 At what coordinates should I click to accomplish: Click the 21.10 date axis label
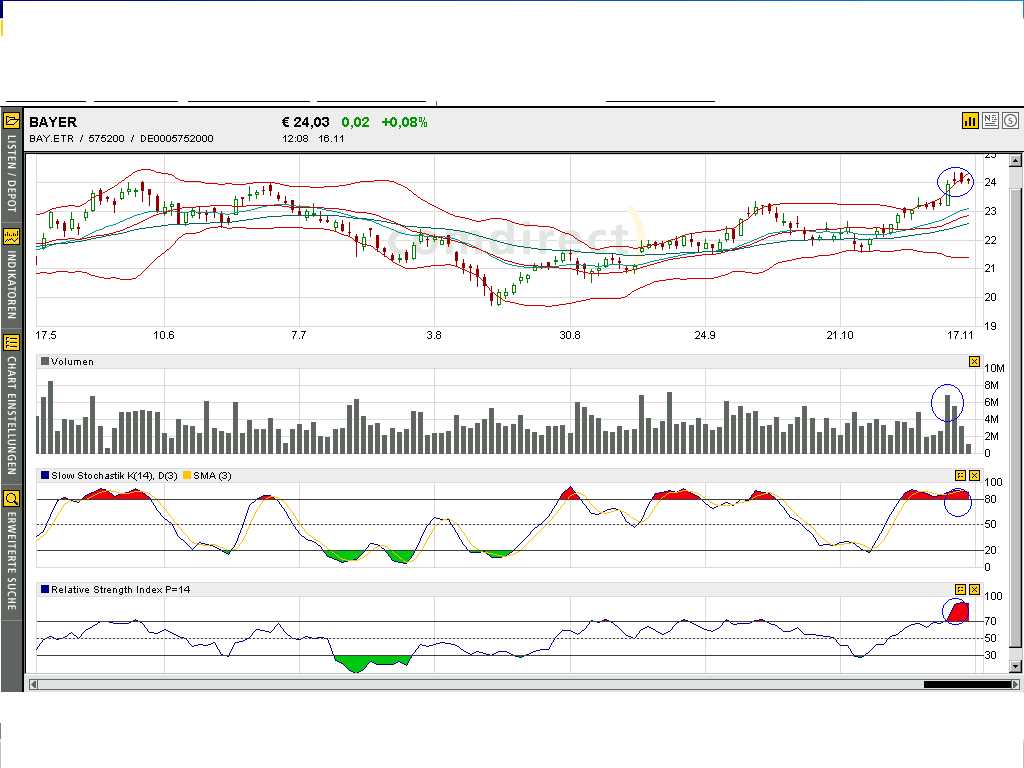(x=840, y=335)
